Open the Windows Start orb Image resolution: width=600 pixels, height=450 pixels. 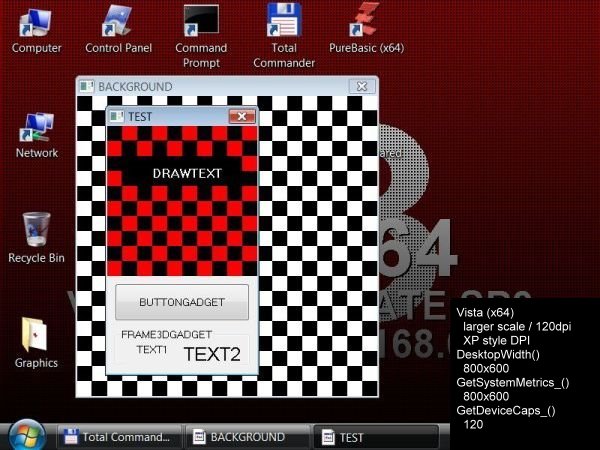(26, 435)
